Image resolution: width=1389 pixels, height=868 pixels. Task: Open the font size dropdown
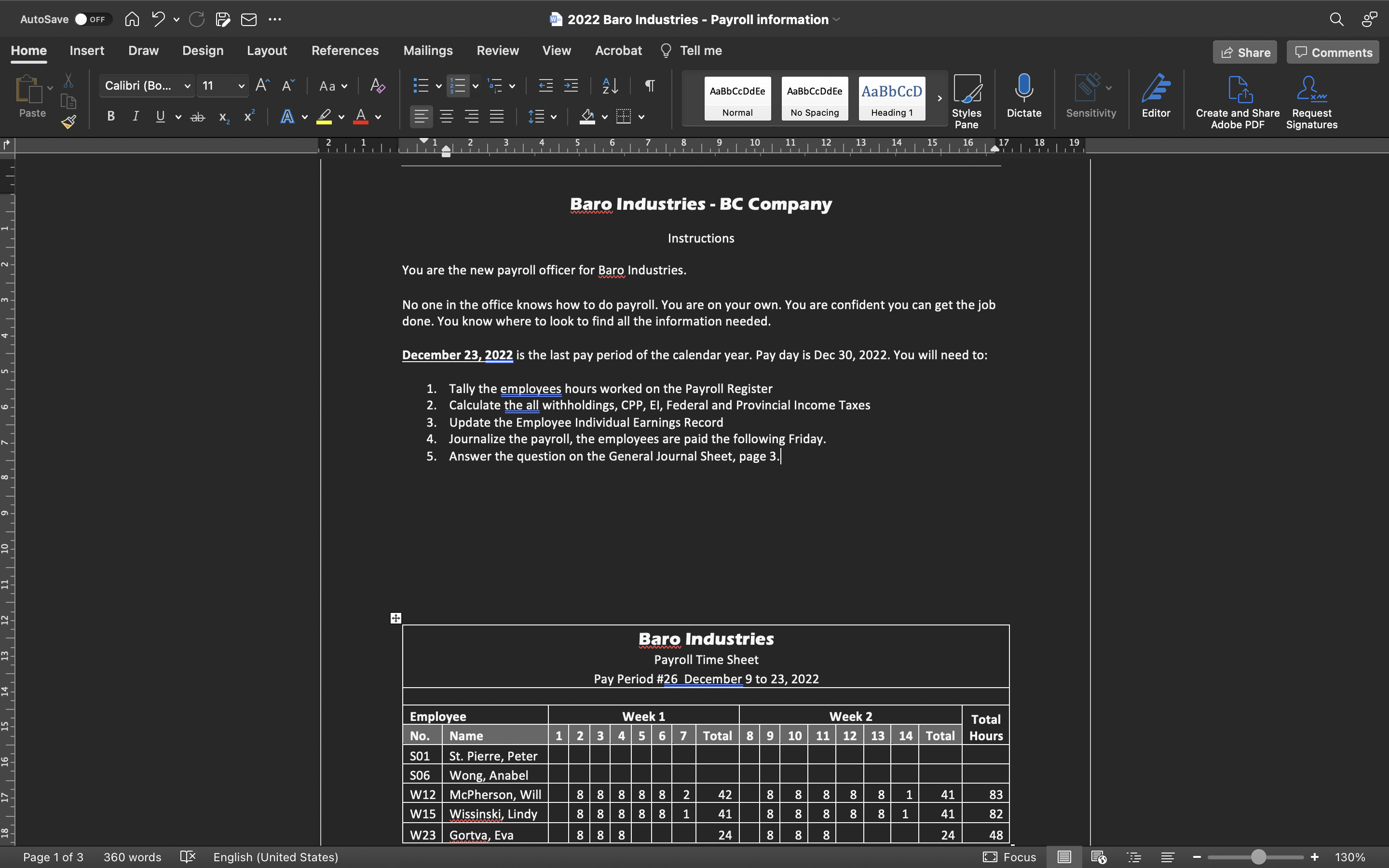pyautogui.click(x=241, y=86)
